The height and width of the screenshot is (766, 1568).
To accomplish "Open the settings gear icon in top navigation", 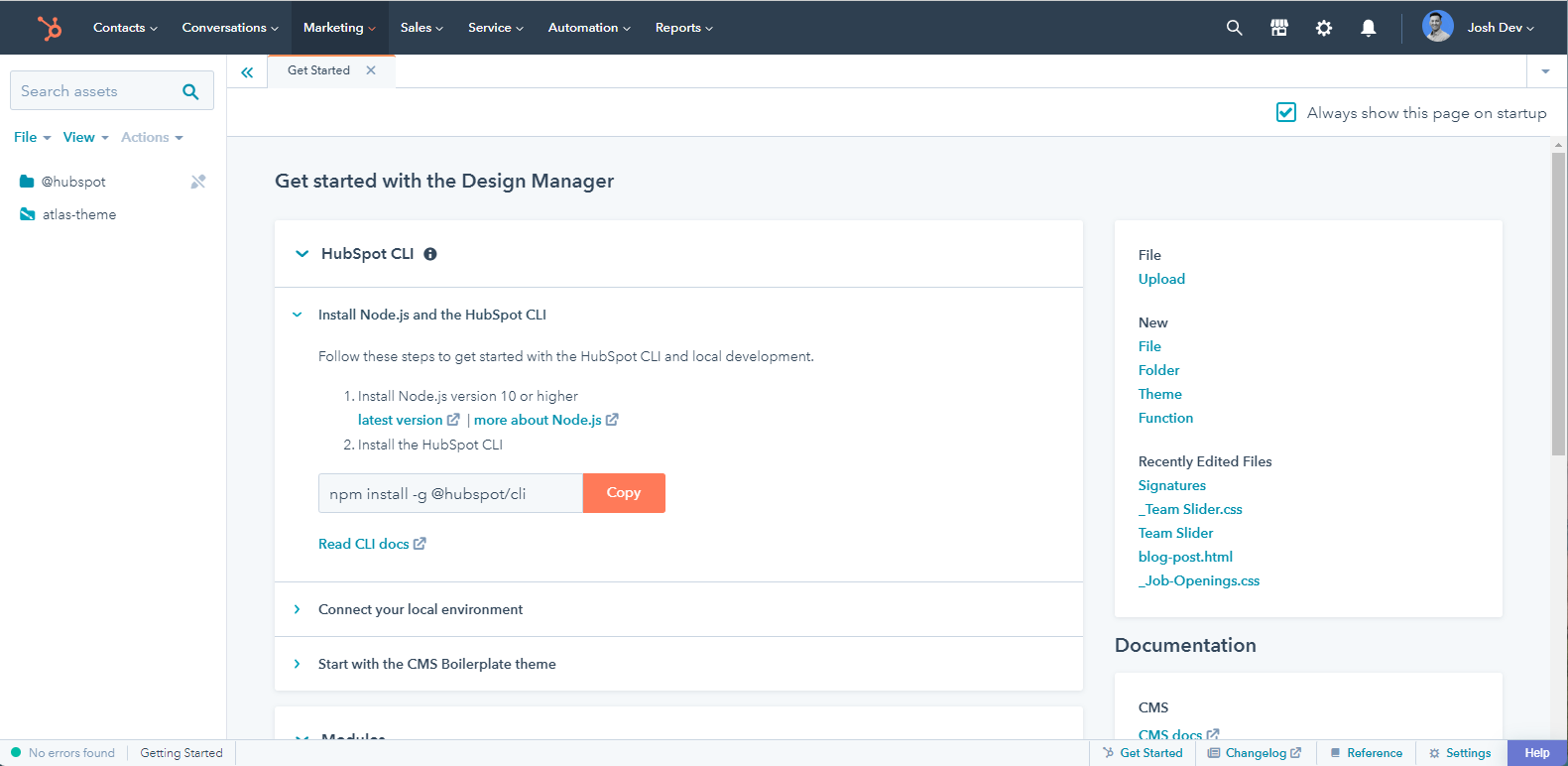I will click(x=1324, y=28).
